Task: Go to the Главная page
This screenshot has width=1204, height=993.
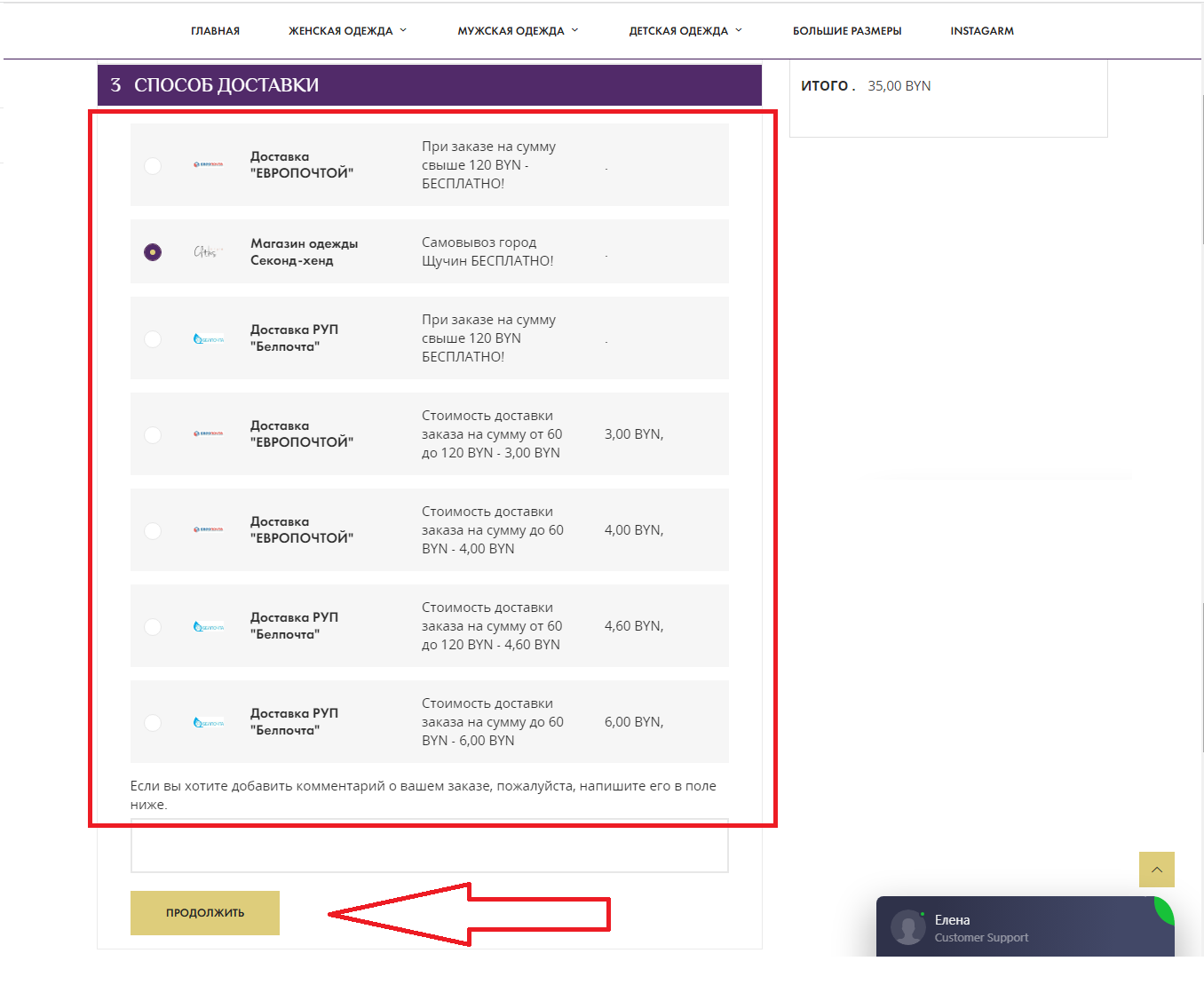Action: click(215, 31)
